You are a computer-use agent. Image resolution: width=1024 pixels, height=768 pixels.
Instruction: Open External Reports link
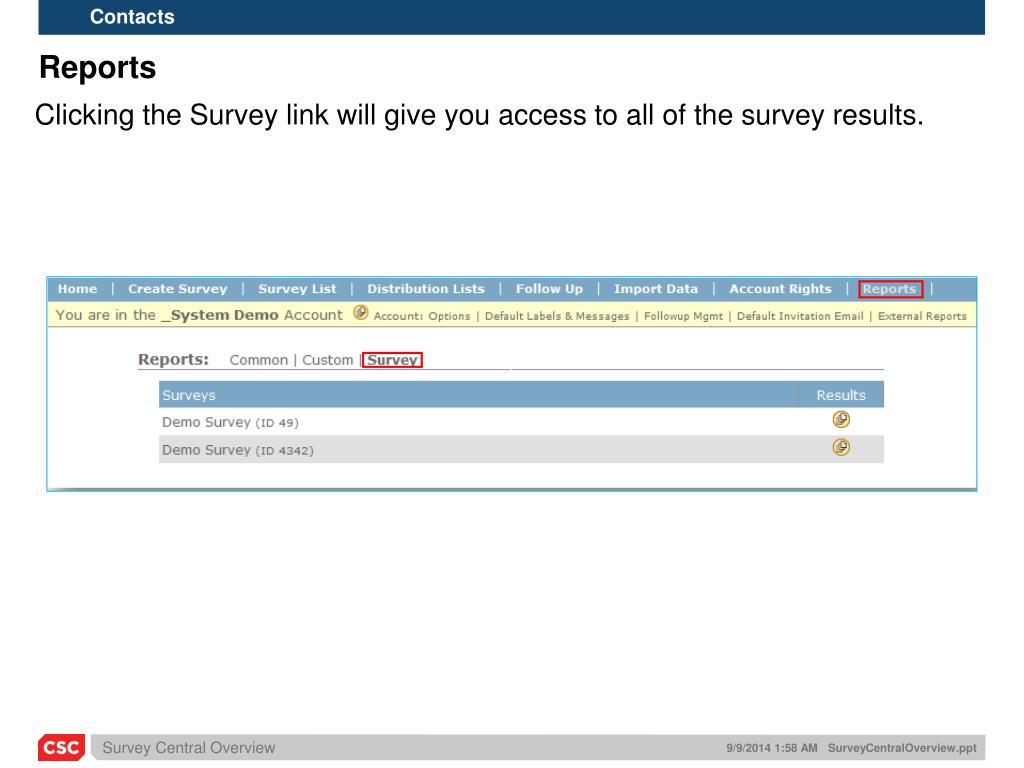point(922,316)
